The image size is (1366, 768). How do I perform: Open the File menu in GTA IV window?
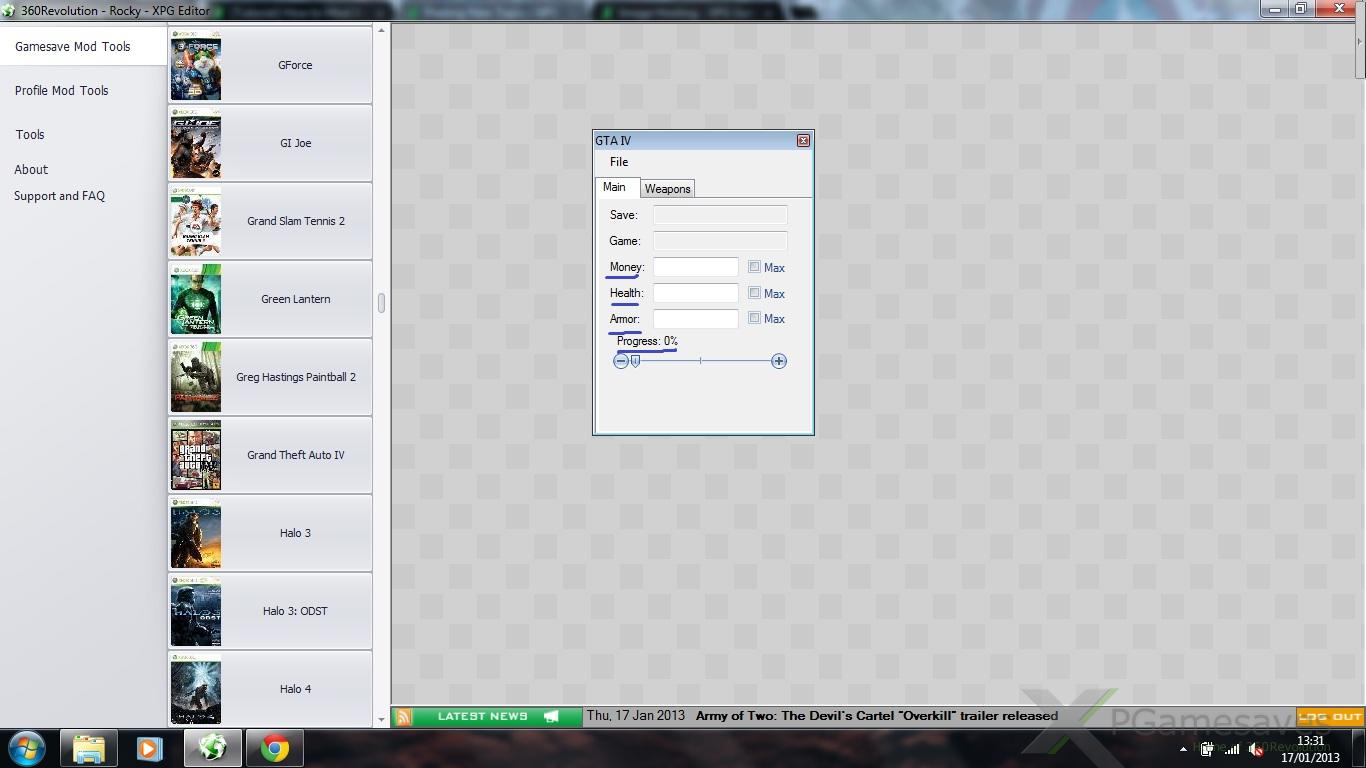pos(619,162)
